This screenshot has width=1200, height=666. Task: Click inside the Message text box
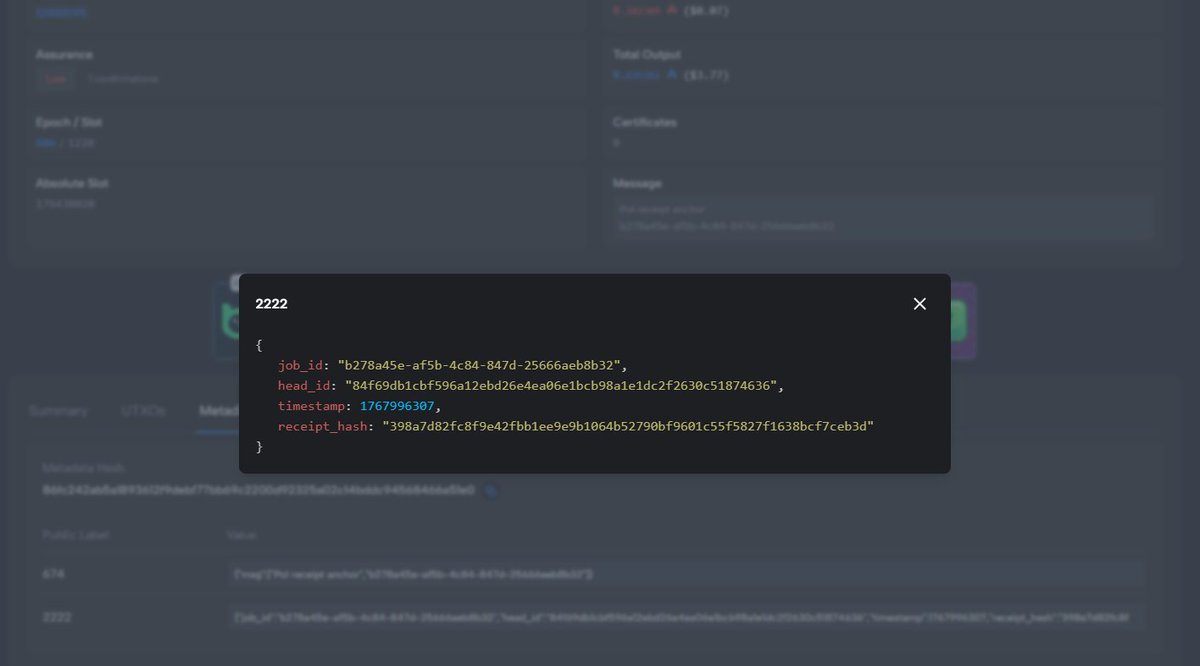880,216
